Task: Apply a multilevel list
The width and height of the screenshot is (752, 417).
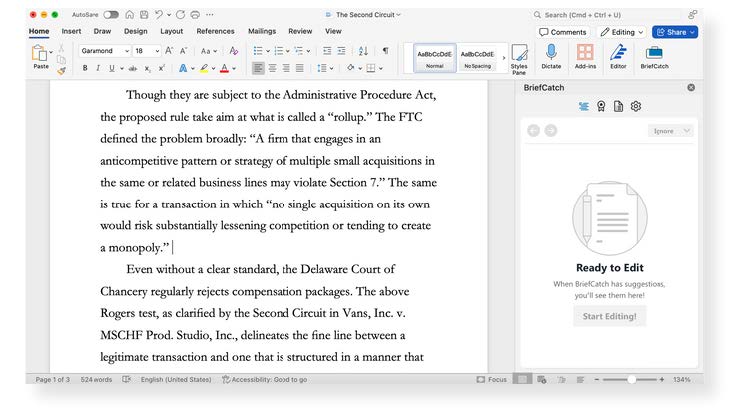Action: click(298, 51)
